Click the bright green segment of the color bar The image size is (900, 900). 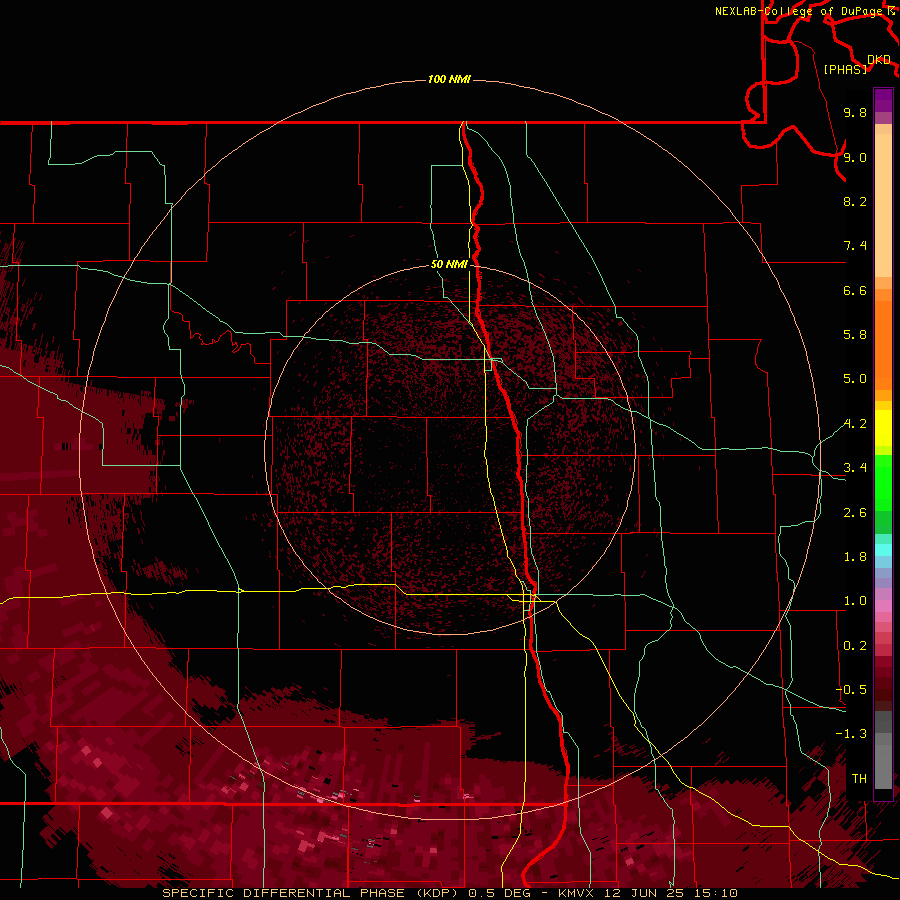click(883, 482)
